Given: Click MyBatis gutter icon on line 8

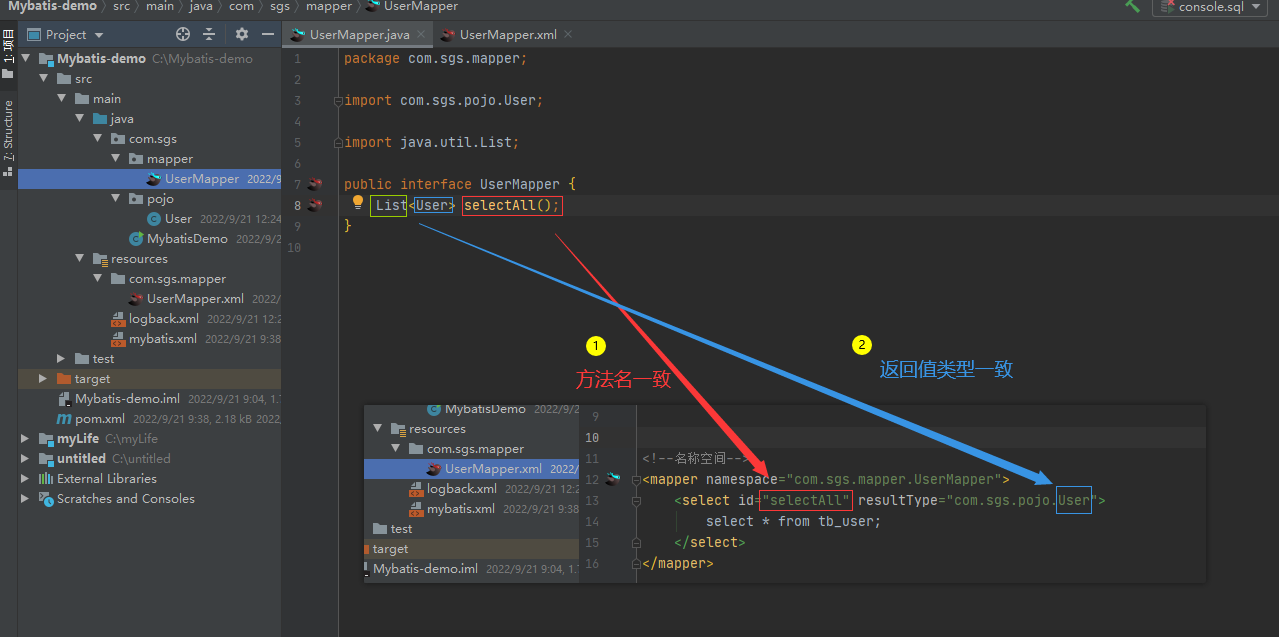Looking at the screenshot, I should click(x=315, y=205).
